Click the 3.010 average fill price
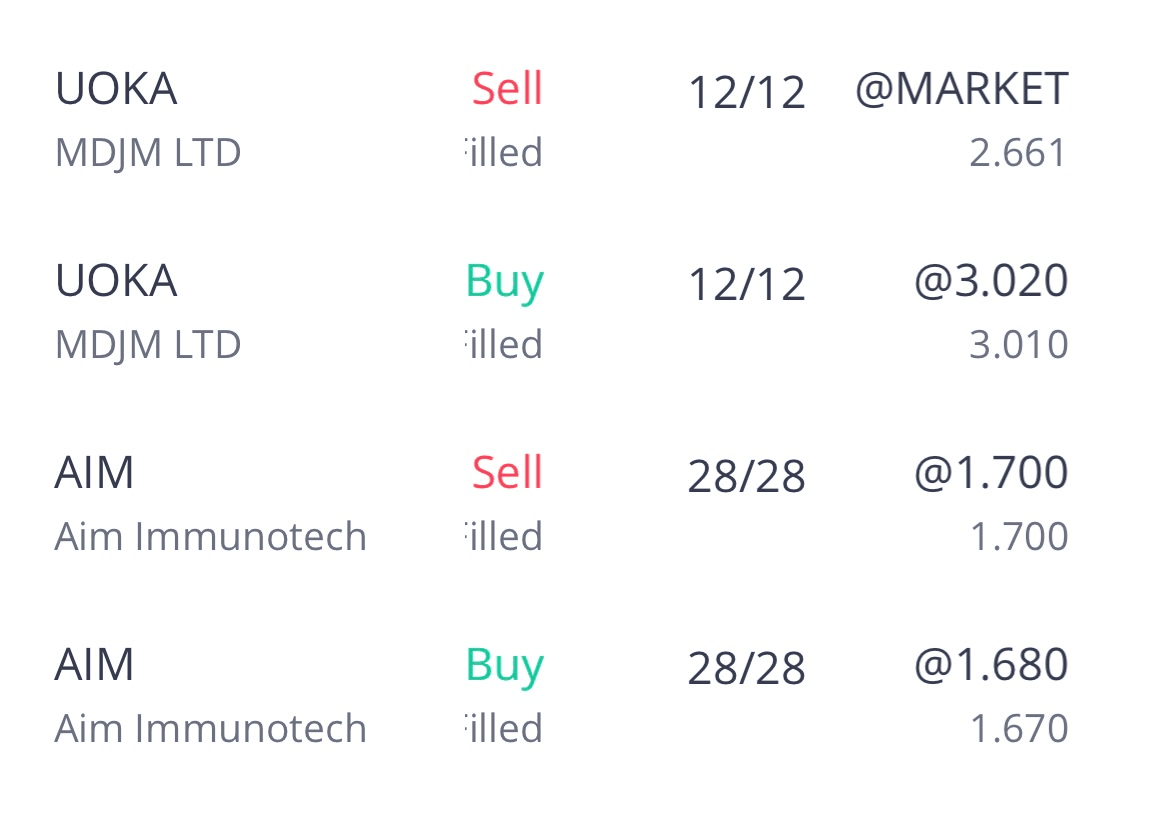 pyautogui.click(x=1018, y=345)
